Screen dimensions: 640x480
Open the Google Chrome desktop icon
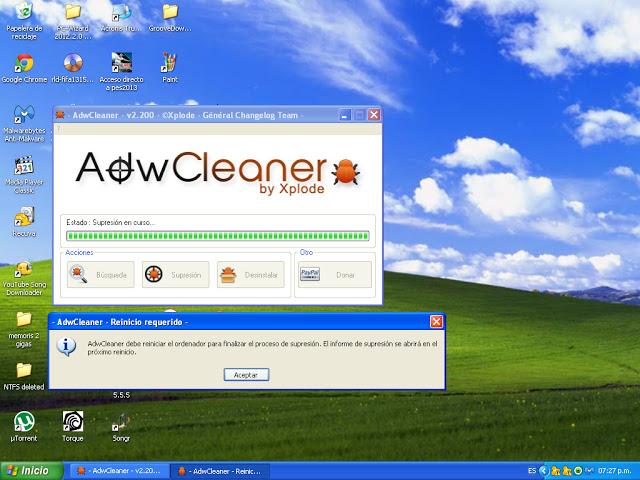tap(24, 64)
